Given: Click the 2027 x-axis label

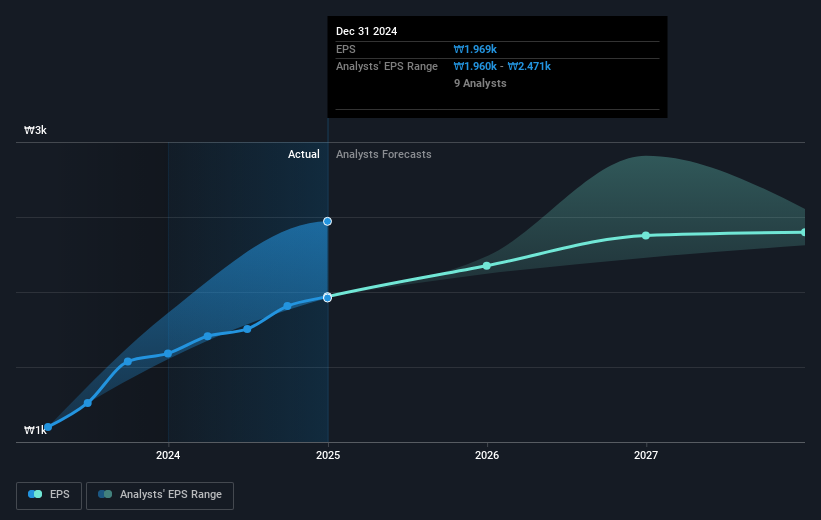Looking at the screenshot, I should 646,455.
